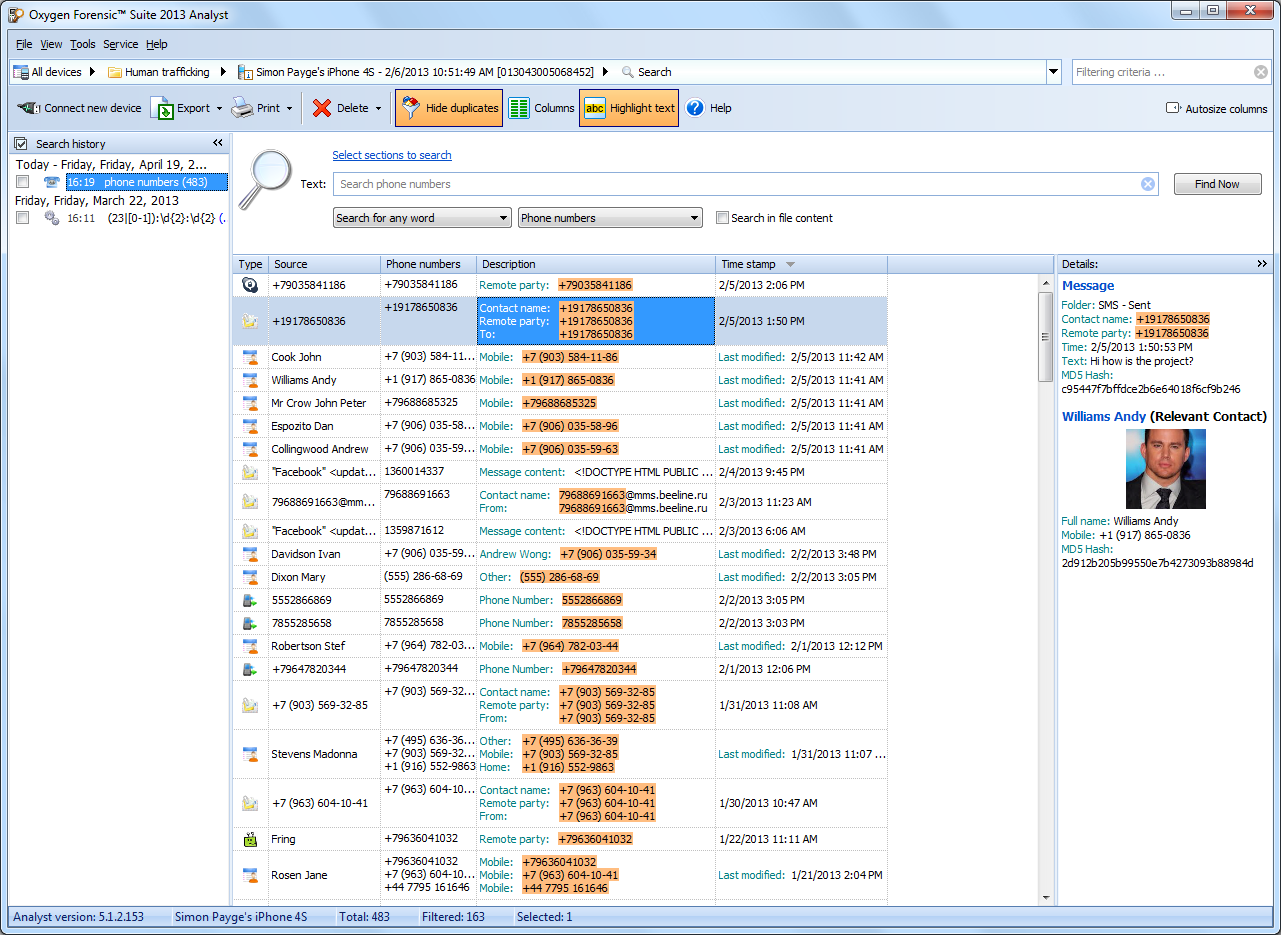Expand the Search for any word dropdown
This screenshot has height=935, width=1281.
pyautogui.click(x=422, y=218)
